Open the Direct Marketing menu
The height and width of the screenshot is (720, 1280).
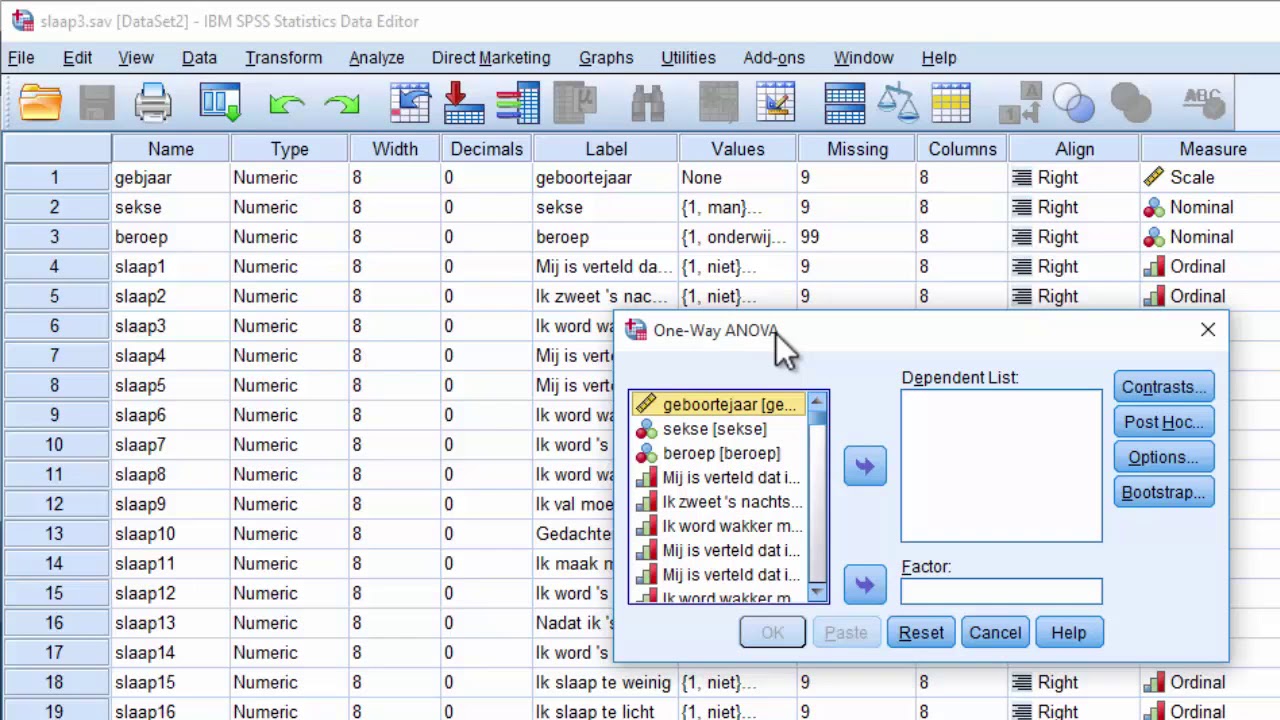[x=491, y=58]
